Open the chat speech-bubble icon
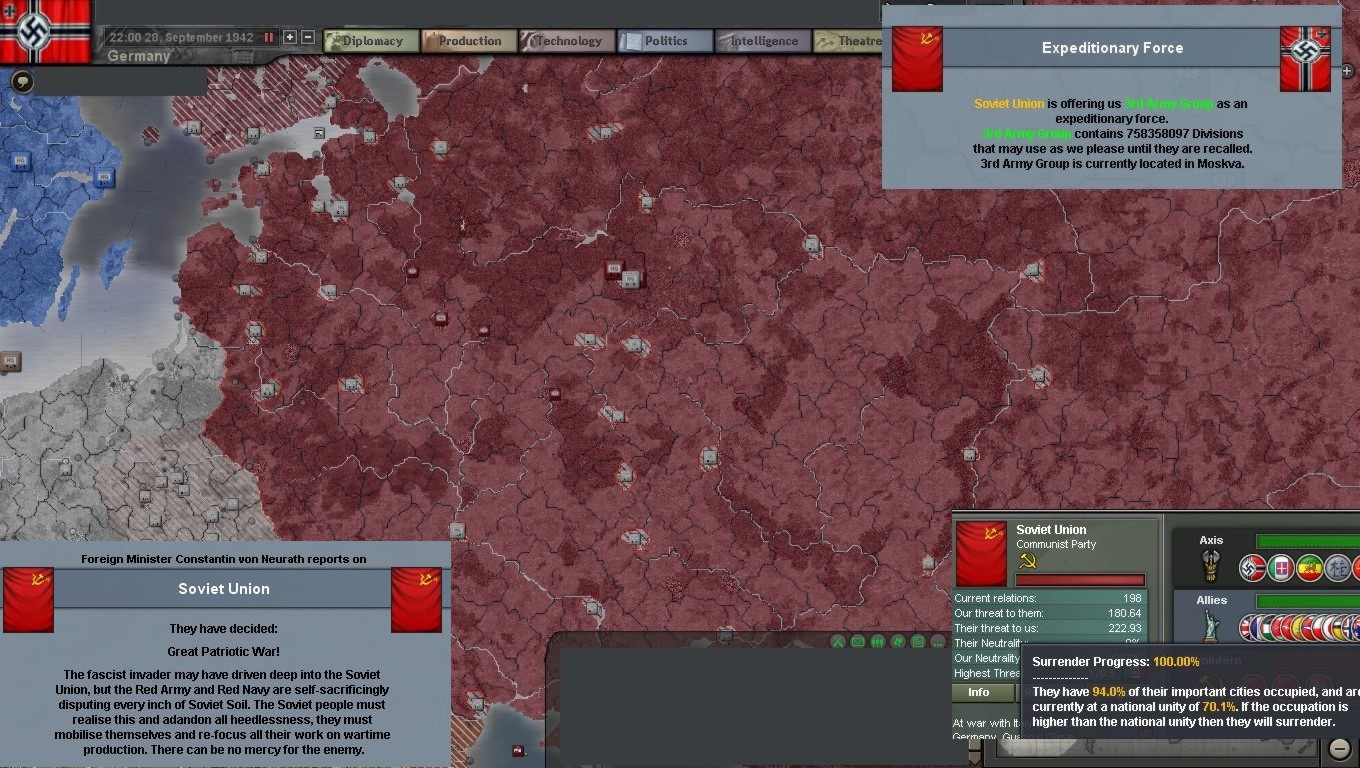This screenshot has width=1360, height=768. [x=22, y=81]
